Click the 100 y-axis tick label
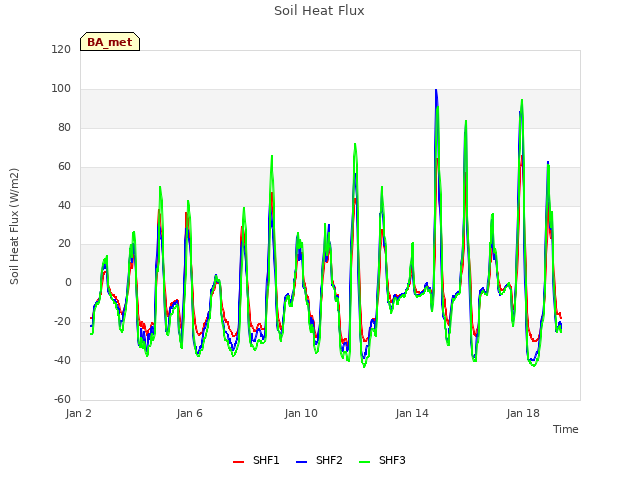The height and width of the screenshot is (480, 640). [61, 89]
